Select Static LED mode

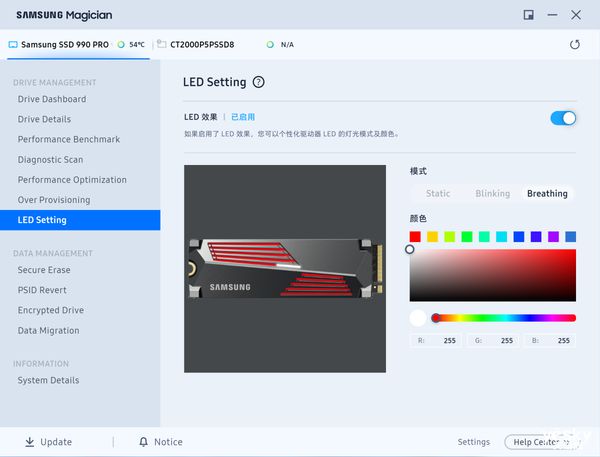(x=438, y=193)
